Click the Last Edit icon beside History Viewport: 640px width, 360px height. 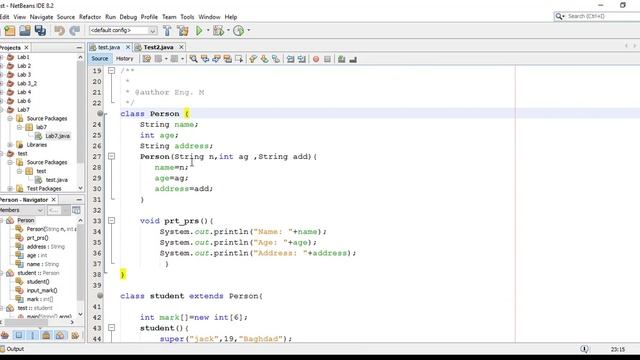147,59
